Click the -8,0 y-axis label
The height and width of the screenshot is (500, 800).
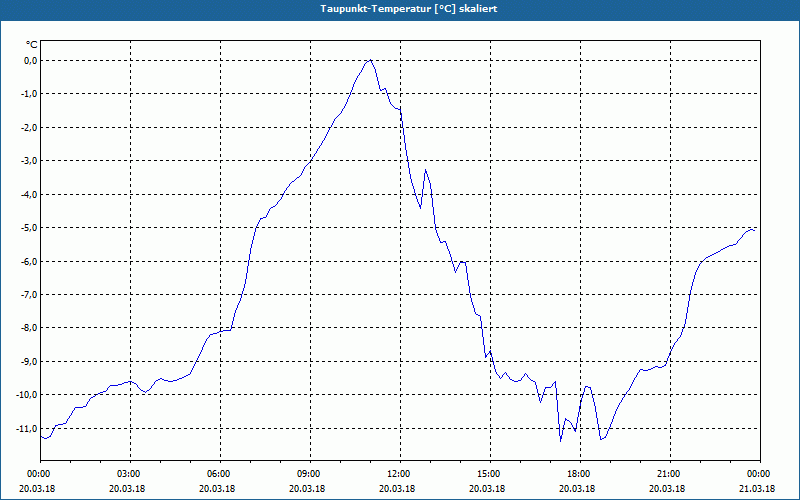[x=29, y=328]
